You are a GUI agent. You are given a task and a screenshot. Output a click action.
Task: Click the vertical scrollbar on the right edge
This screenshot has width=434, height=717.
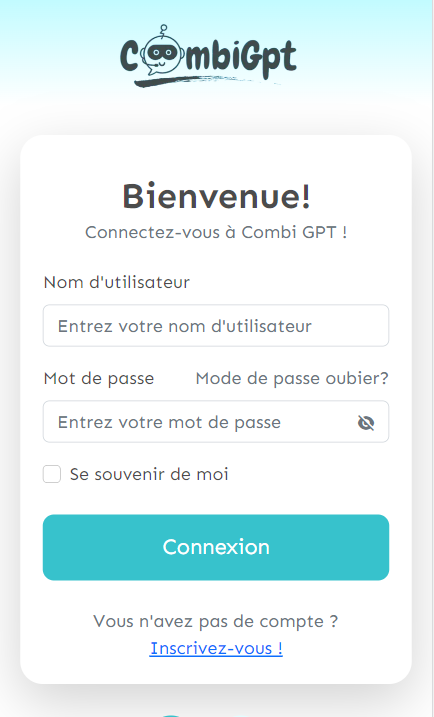click(431, 358)
